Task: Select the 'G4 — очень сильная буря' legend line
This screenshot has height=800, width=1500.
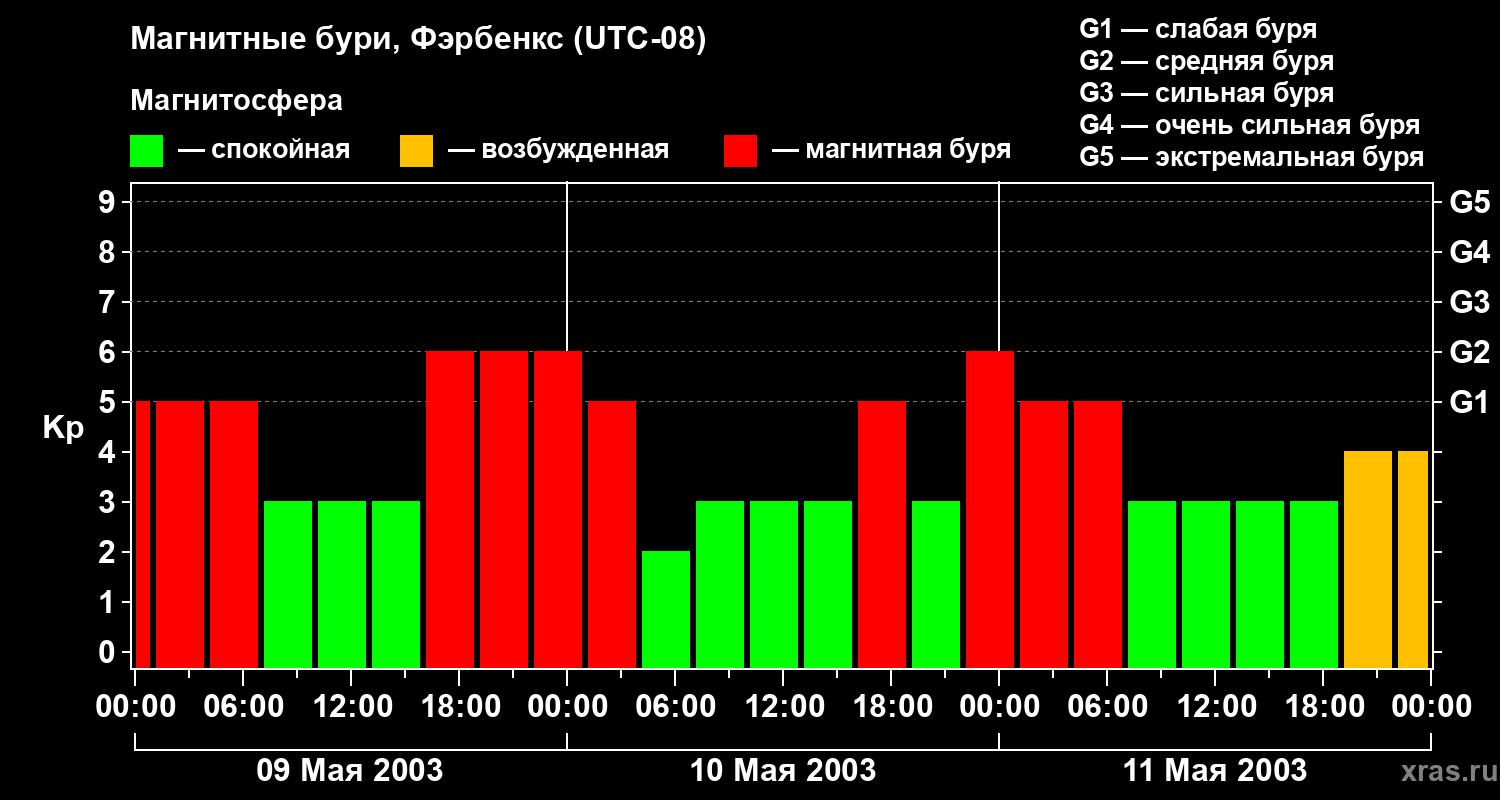Action: click(1249, 125)
